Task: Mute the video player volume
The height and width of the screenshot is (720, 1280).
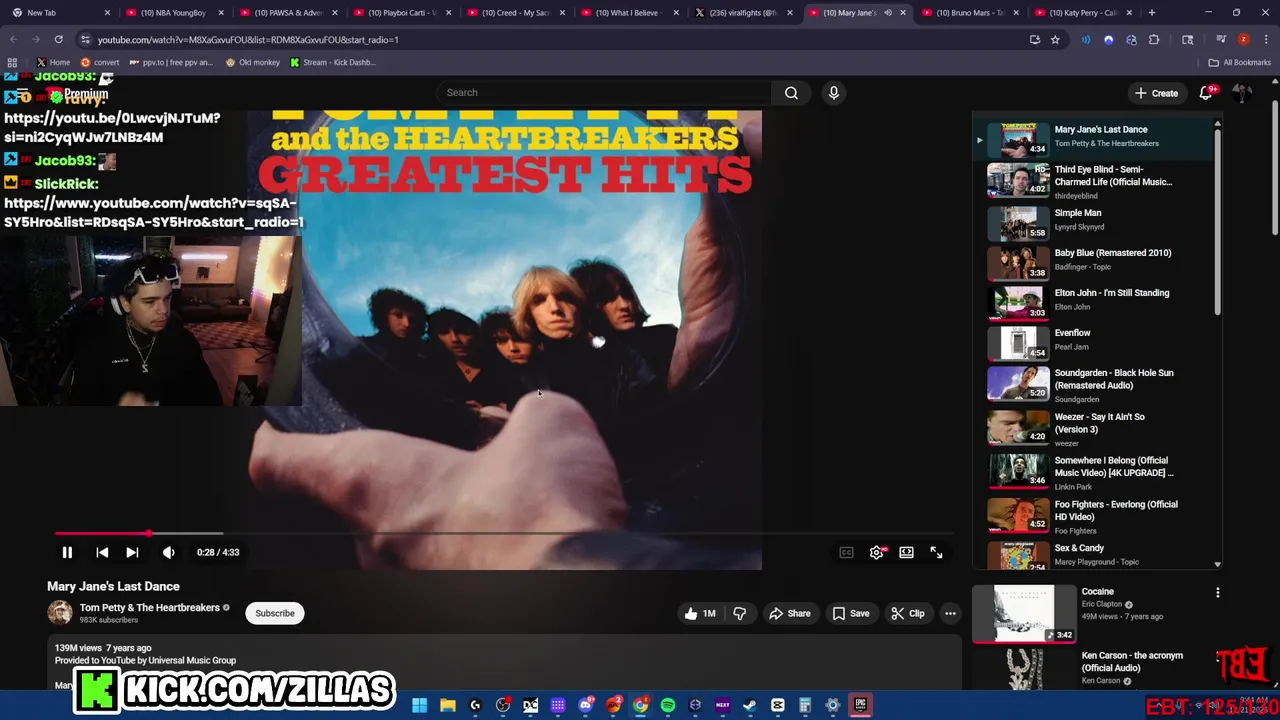Action: 168,552
